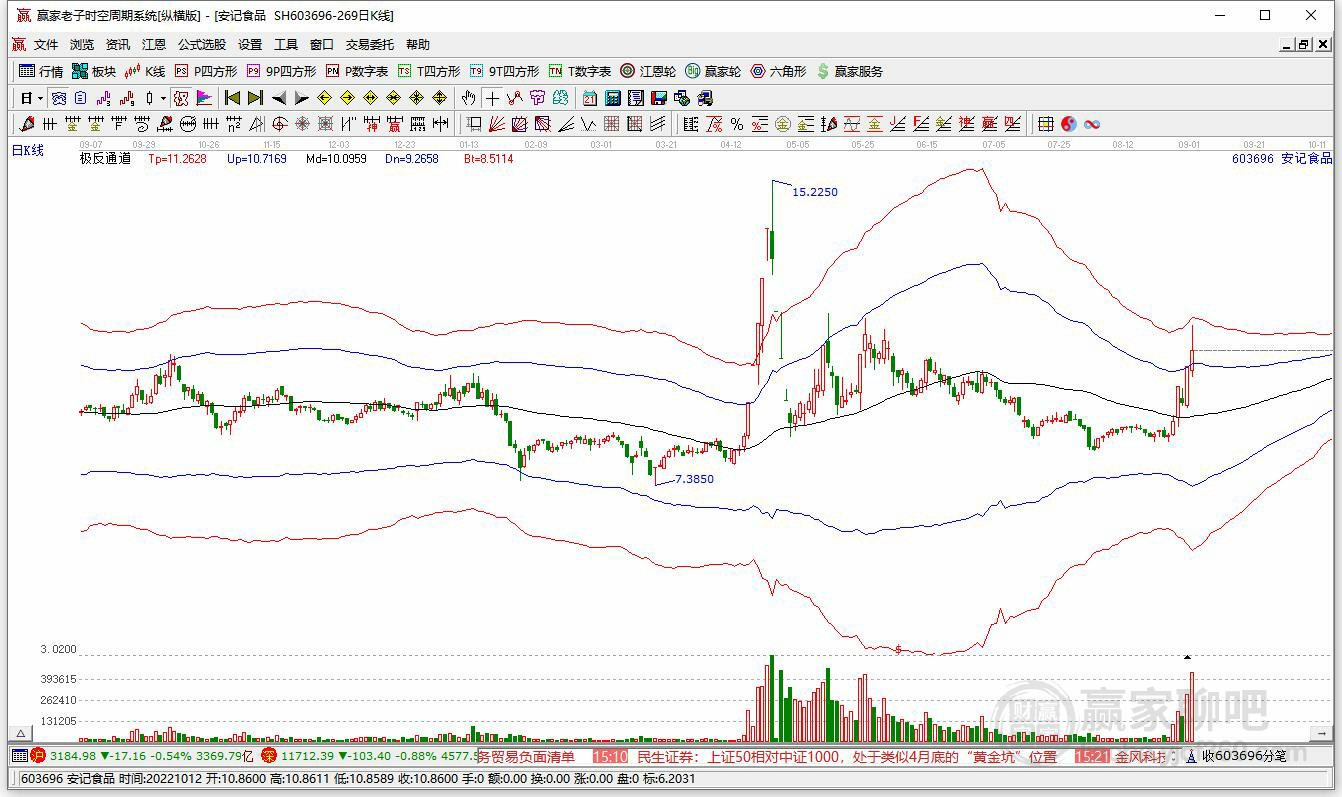Expand the candlestick style dropdown arrow

(x=163, y=98)
